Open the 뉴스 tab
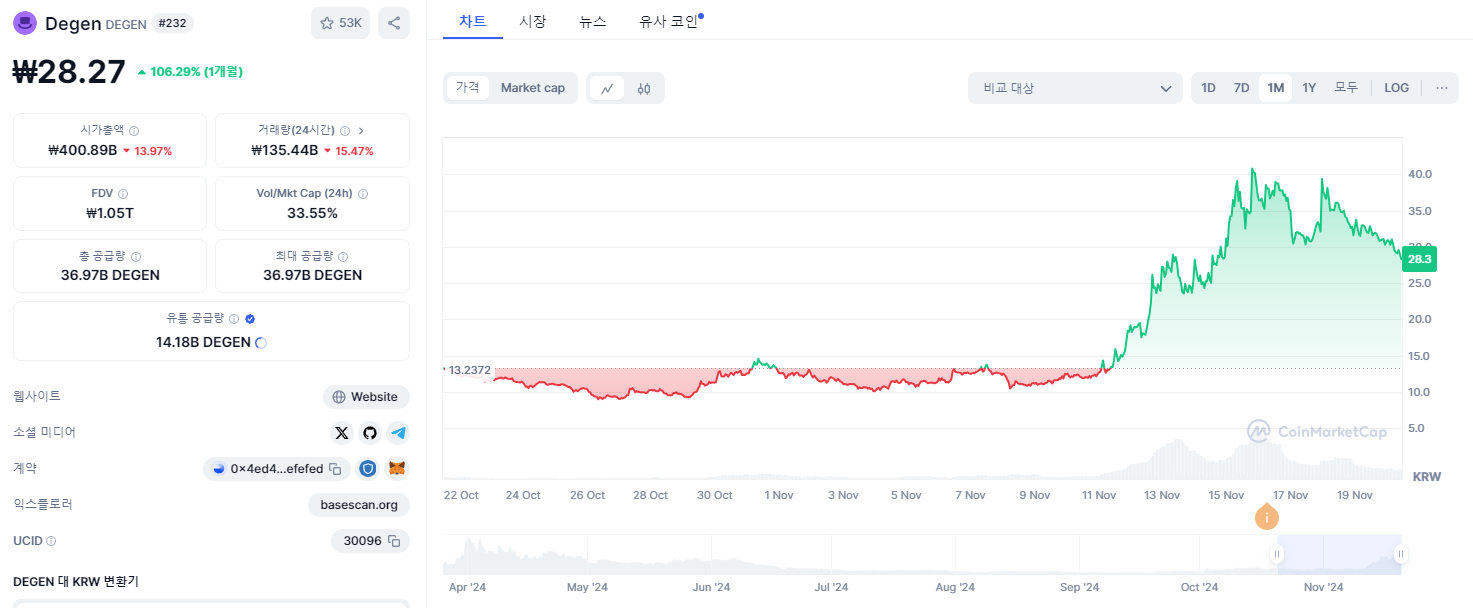 pyautogui.click(x=593, y=21)
